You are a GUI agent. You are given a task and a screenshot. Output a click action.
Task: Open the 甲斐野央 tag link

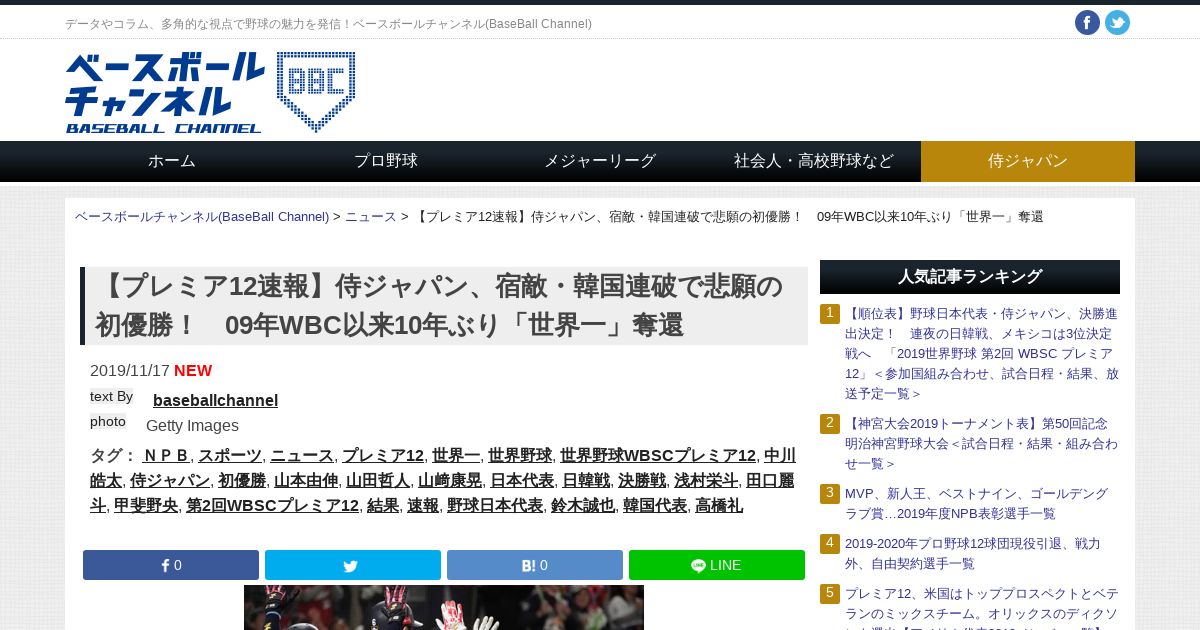point(146,505)
